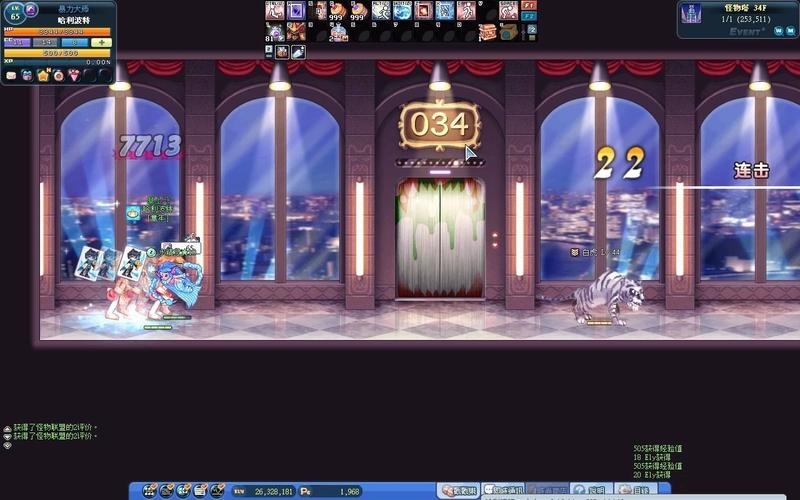Image resolution: width=800 pixels, height=500 pixels.
Task: Click the Monster Tower map thumbnail icon
Action: [692, 14]
